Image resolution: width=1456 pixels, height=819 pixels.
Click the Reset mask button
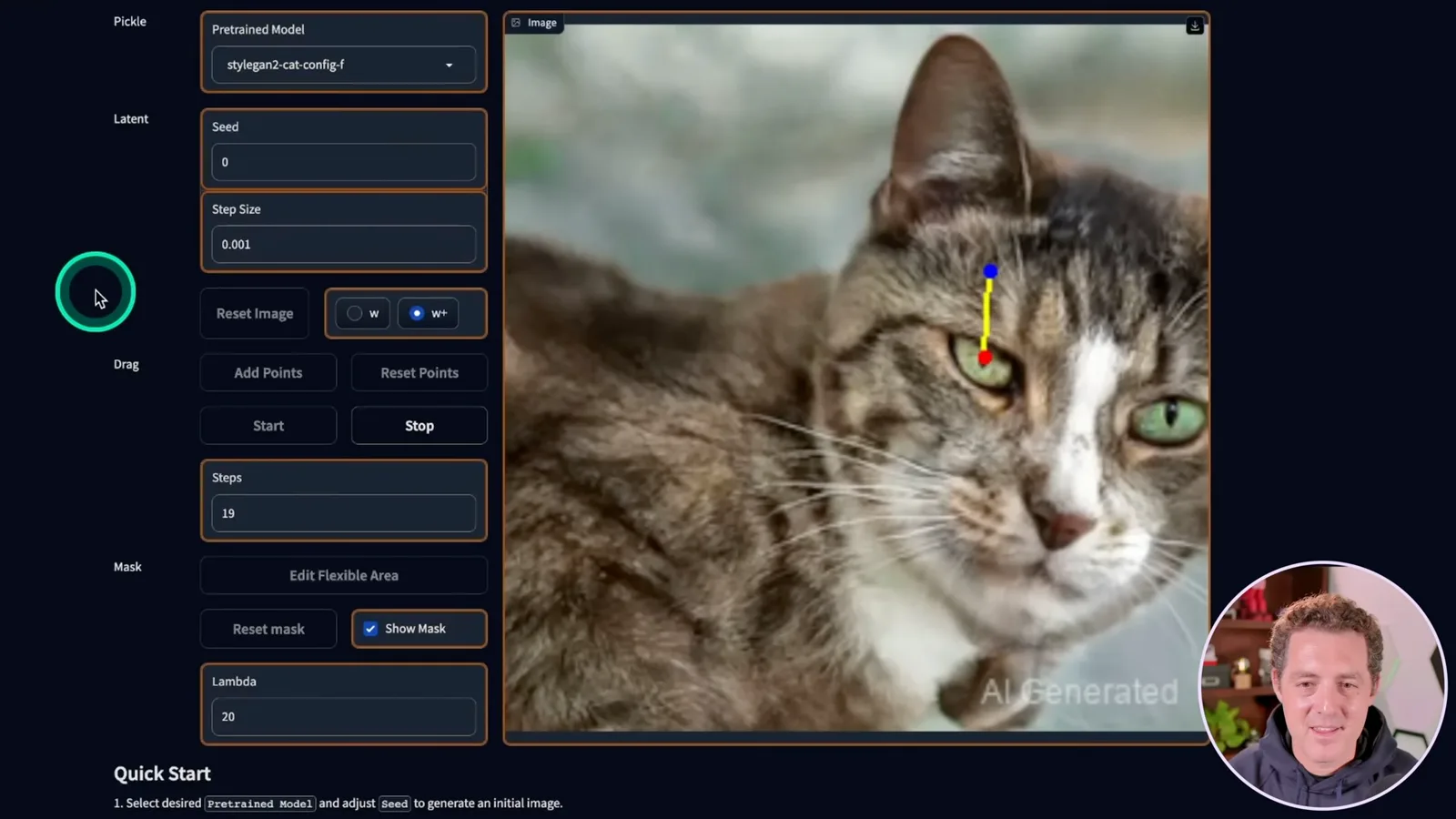(x=268, y=629)
